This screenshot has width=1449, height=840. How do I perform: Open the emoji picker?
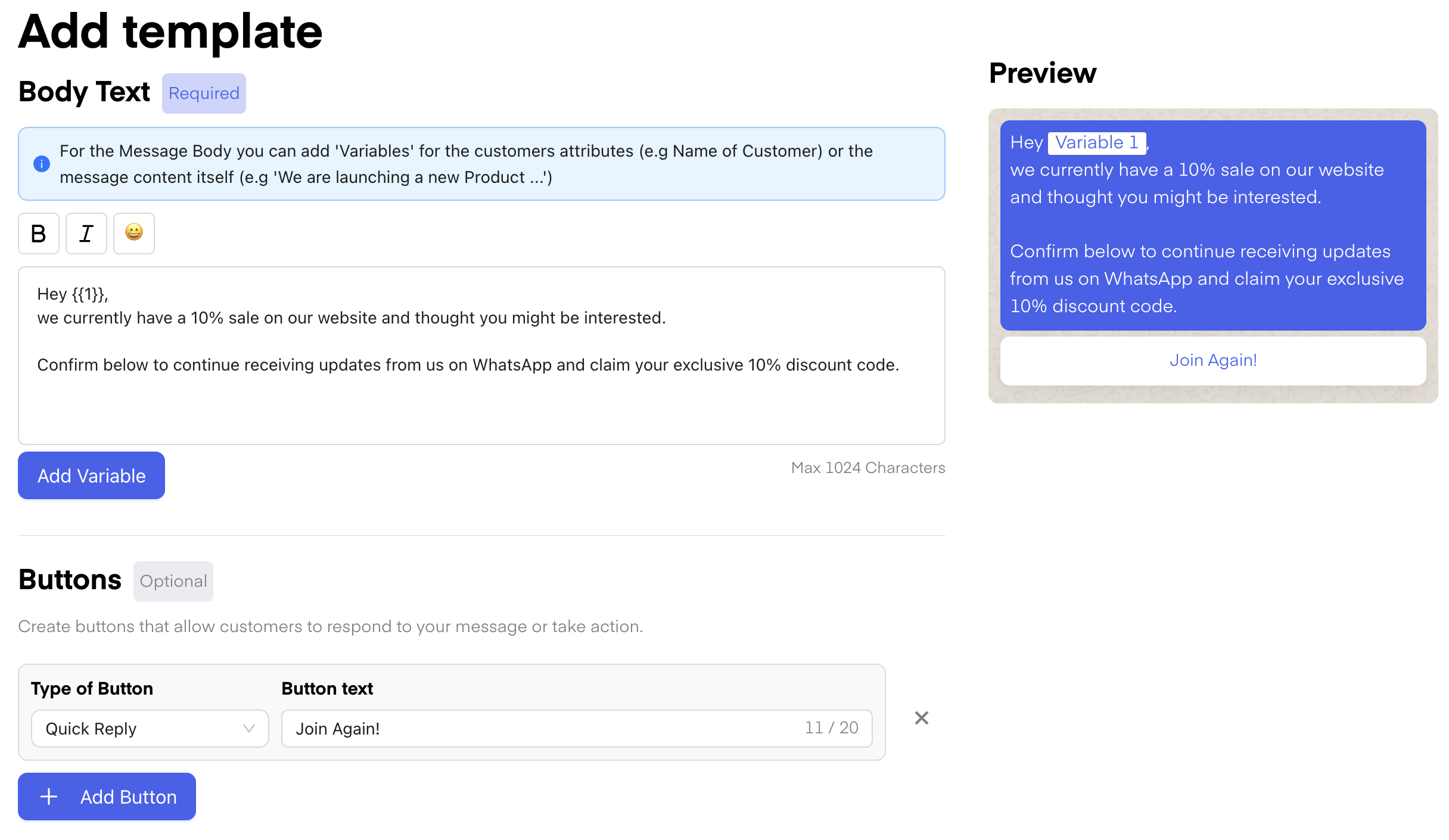[x=134, y=234]
